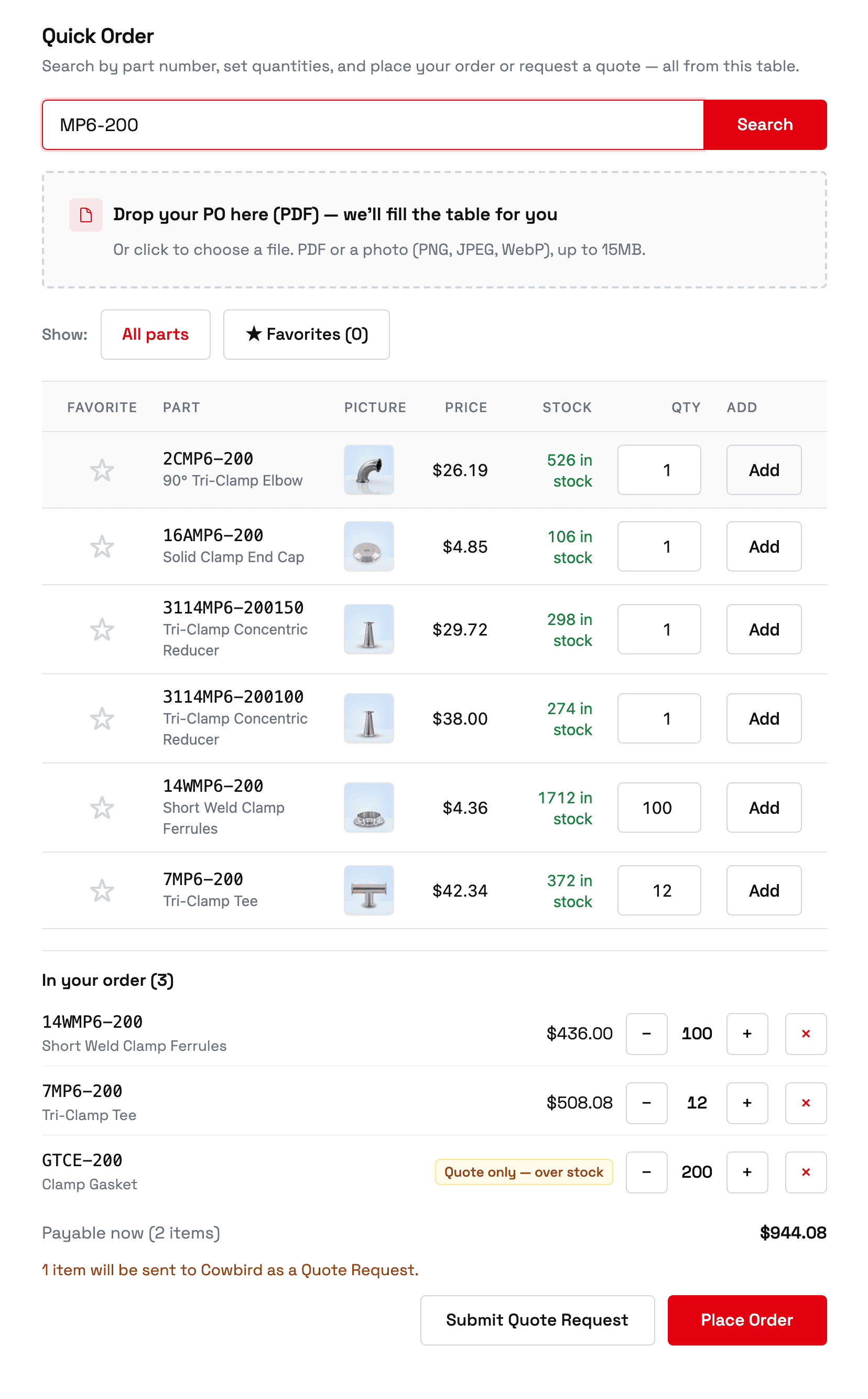Delete GTCE-200 Clamp Gasket from order
868x1399 pixels.
806,1171
